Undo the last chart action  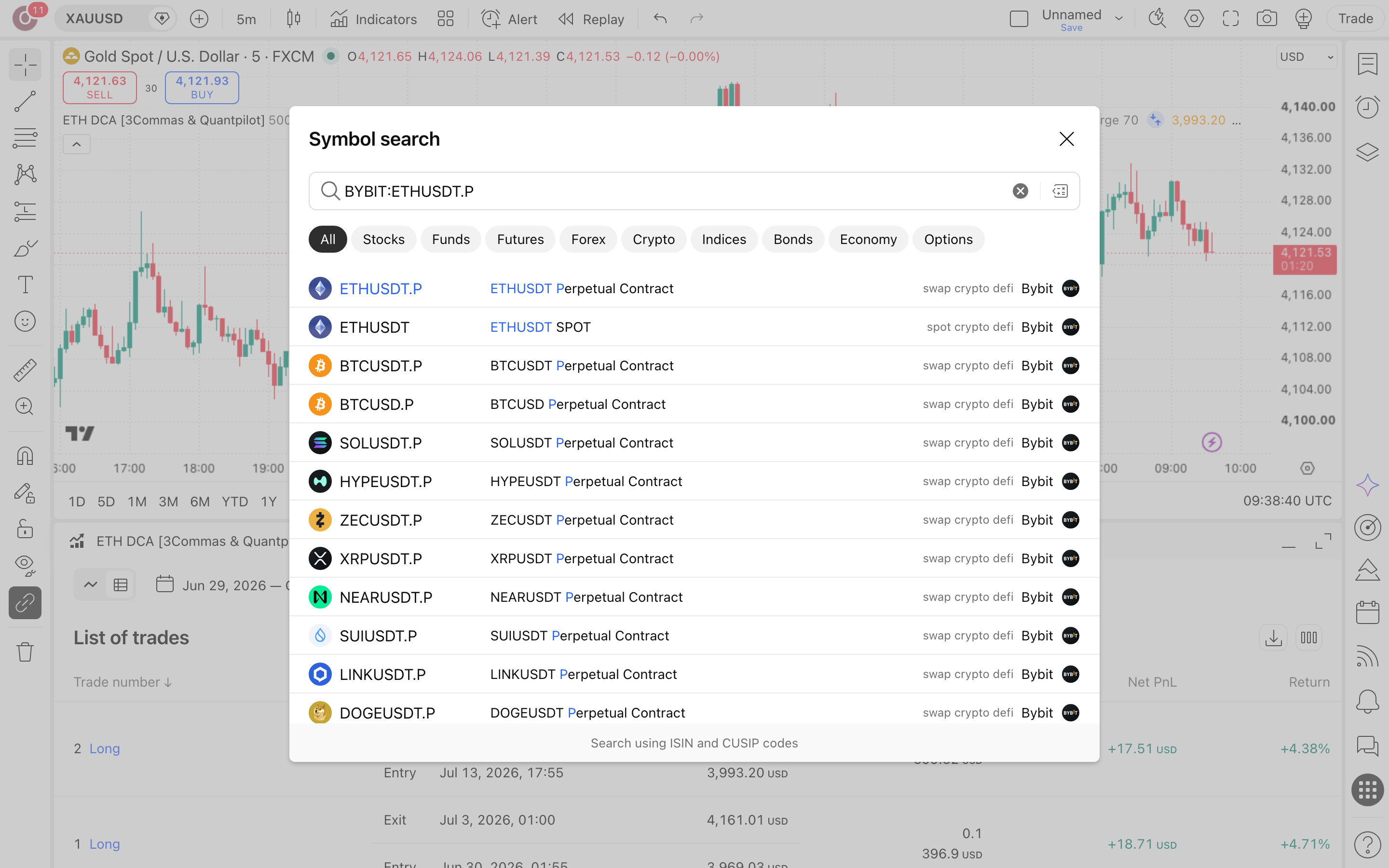tap(660, 19)
